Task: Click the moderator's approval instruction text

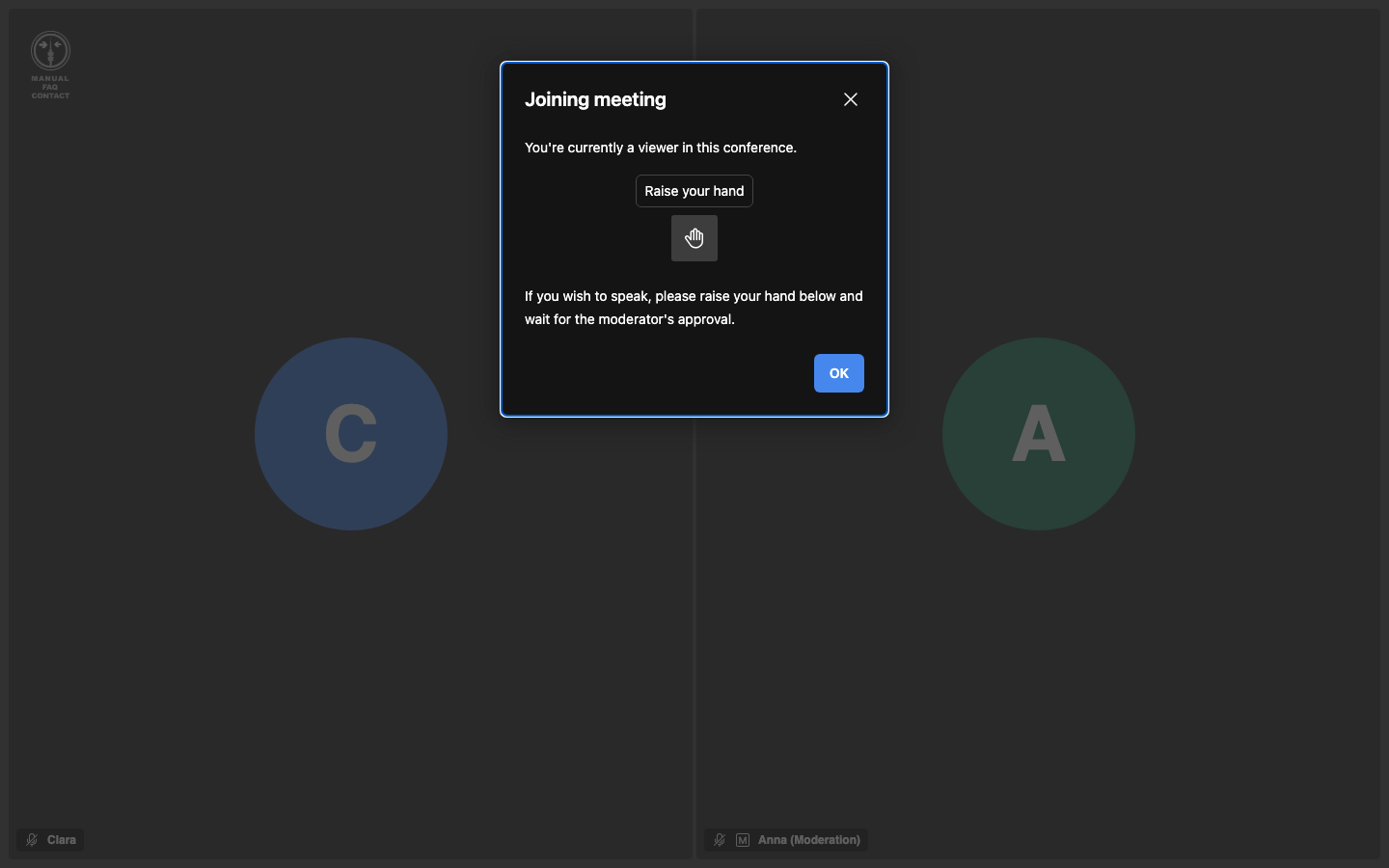Action: [x=694, y=308]
